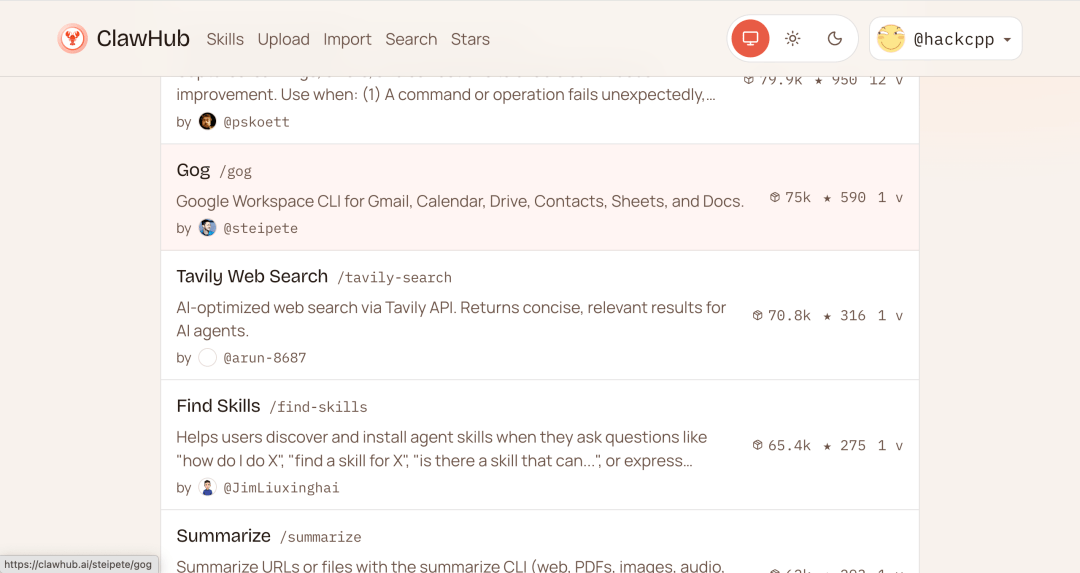Open the Import page

tap(347, 39)
